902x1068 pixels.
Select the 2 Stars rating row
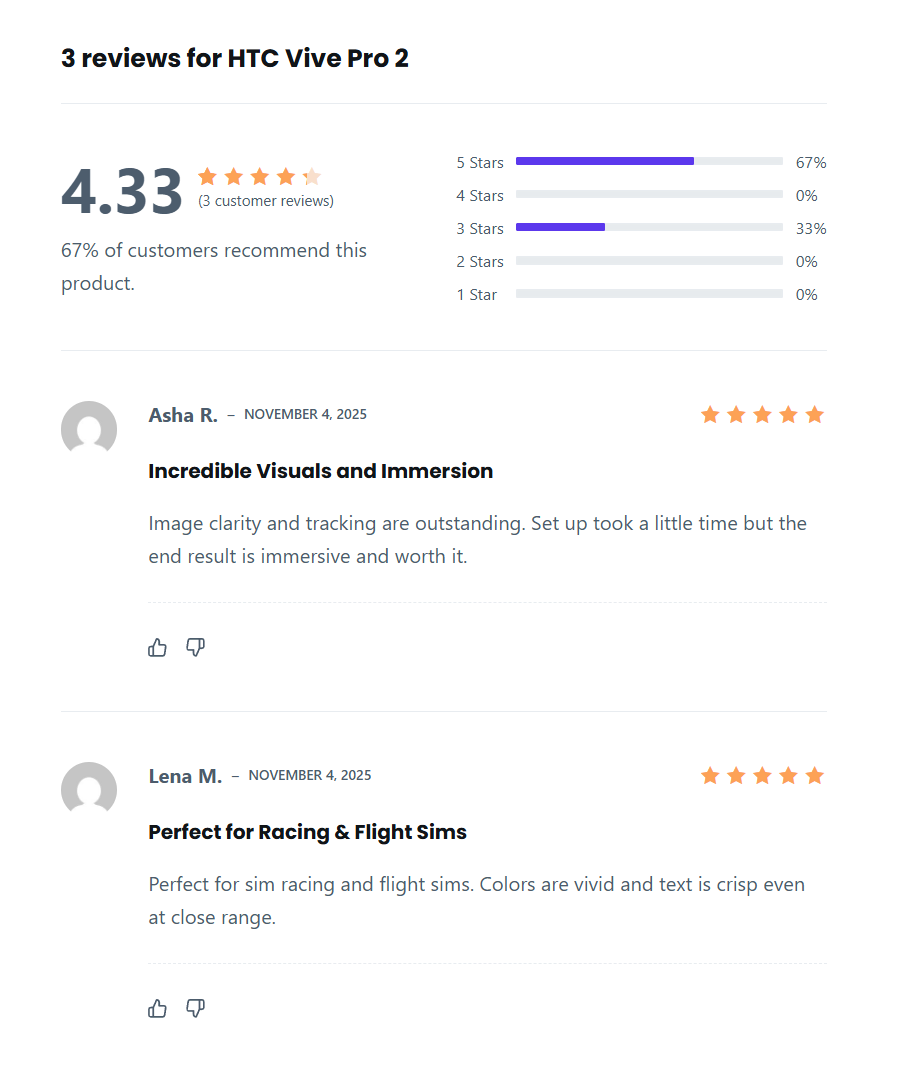pyautogui.click(x=649, y=261)
